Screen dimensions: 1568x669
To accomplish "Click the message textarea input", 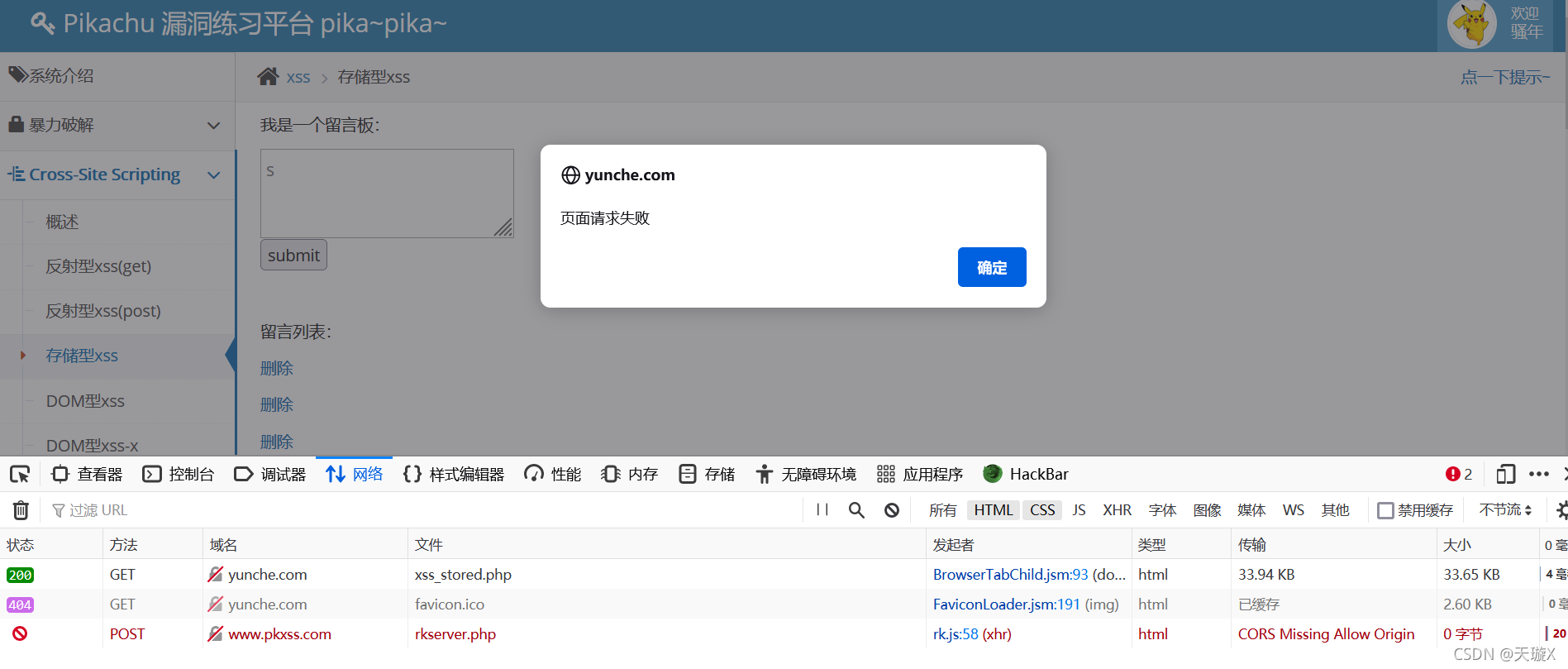I will (x=387, y=194).
